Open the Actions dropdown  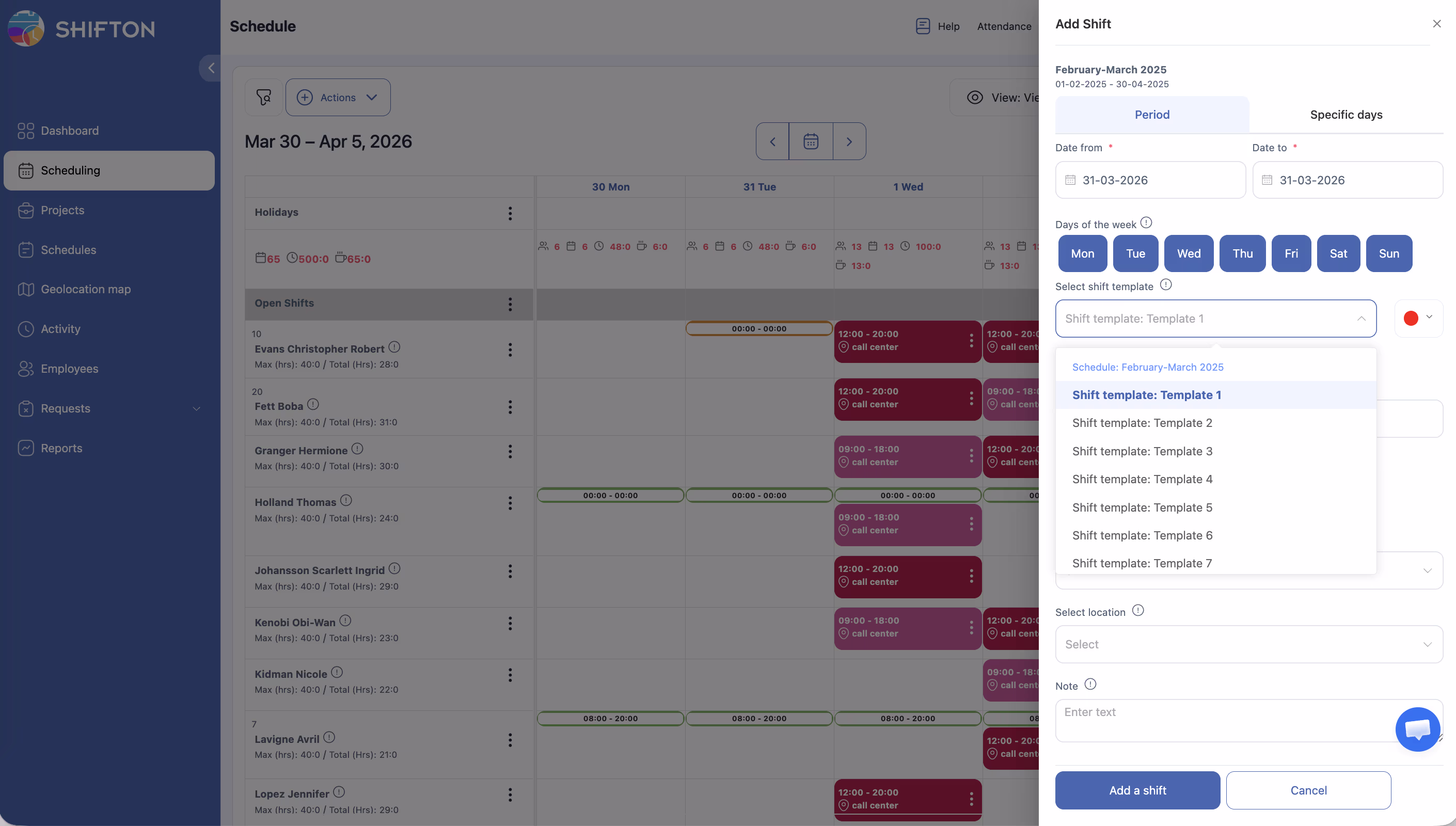[338, 97]
